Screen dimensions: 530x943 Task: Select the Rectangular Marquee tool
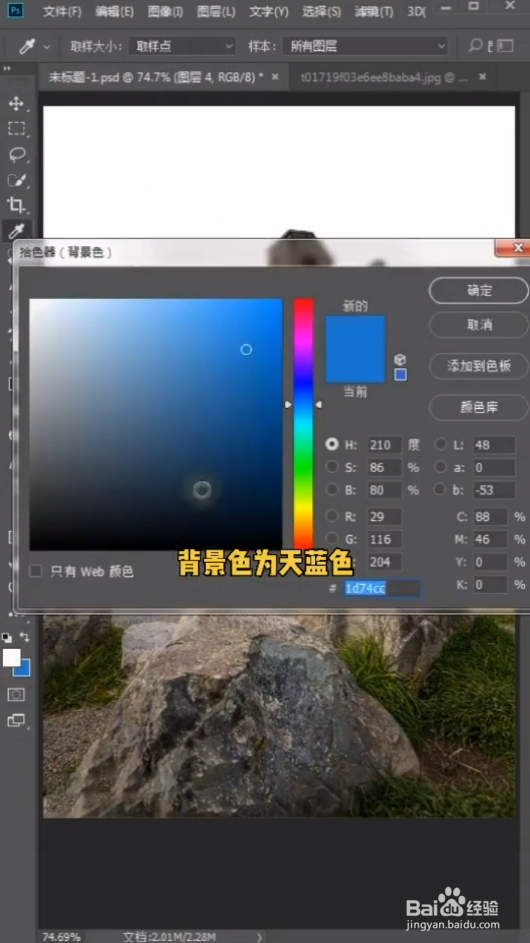point(16,129)
